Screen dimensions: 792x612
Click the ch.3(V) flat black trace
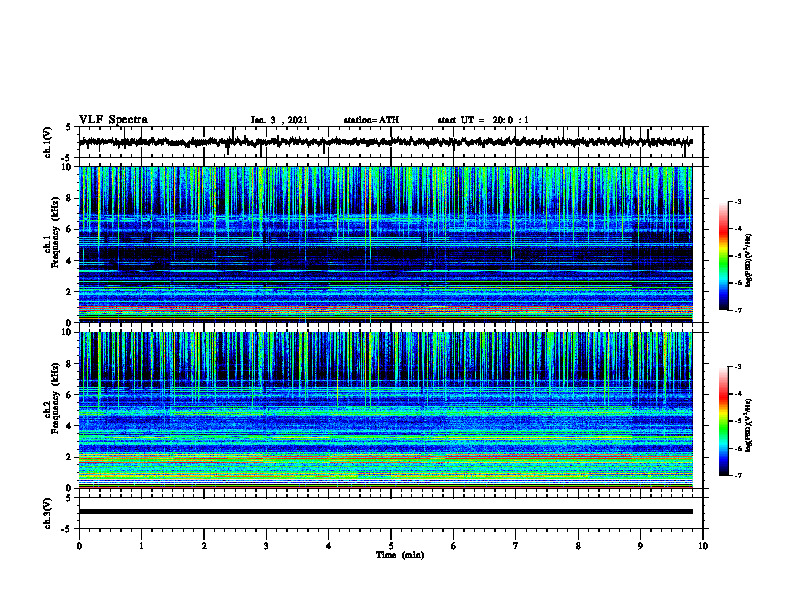[x=386, y=512]
